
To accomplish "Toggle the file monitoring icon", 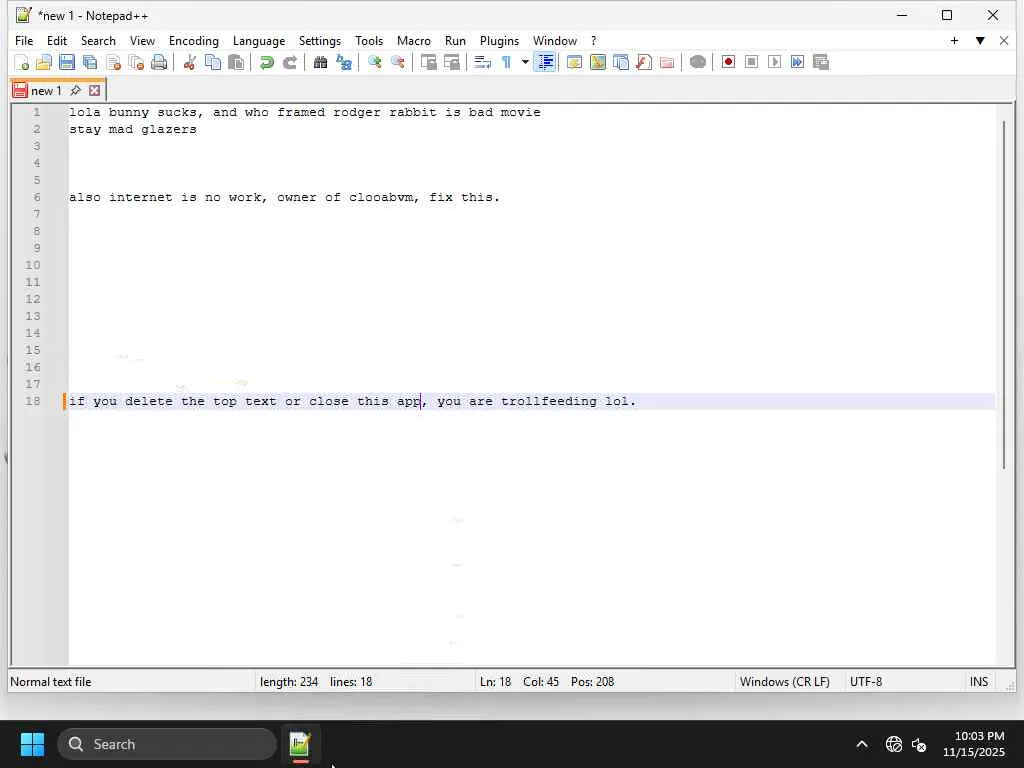I will [x=697, y=62].
